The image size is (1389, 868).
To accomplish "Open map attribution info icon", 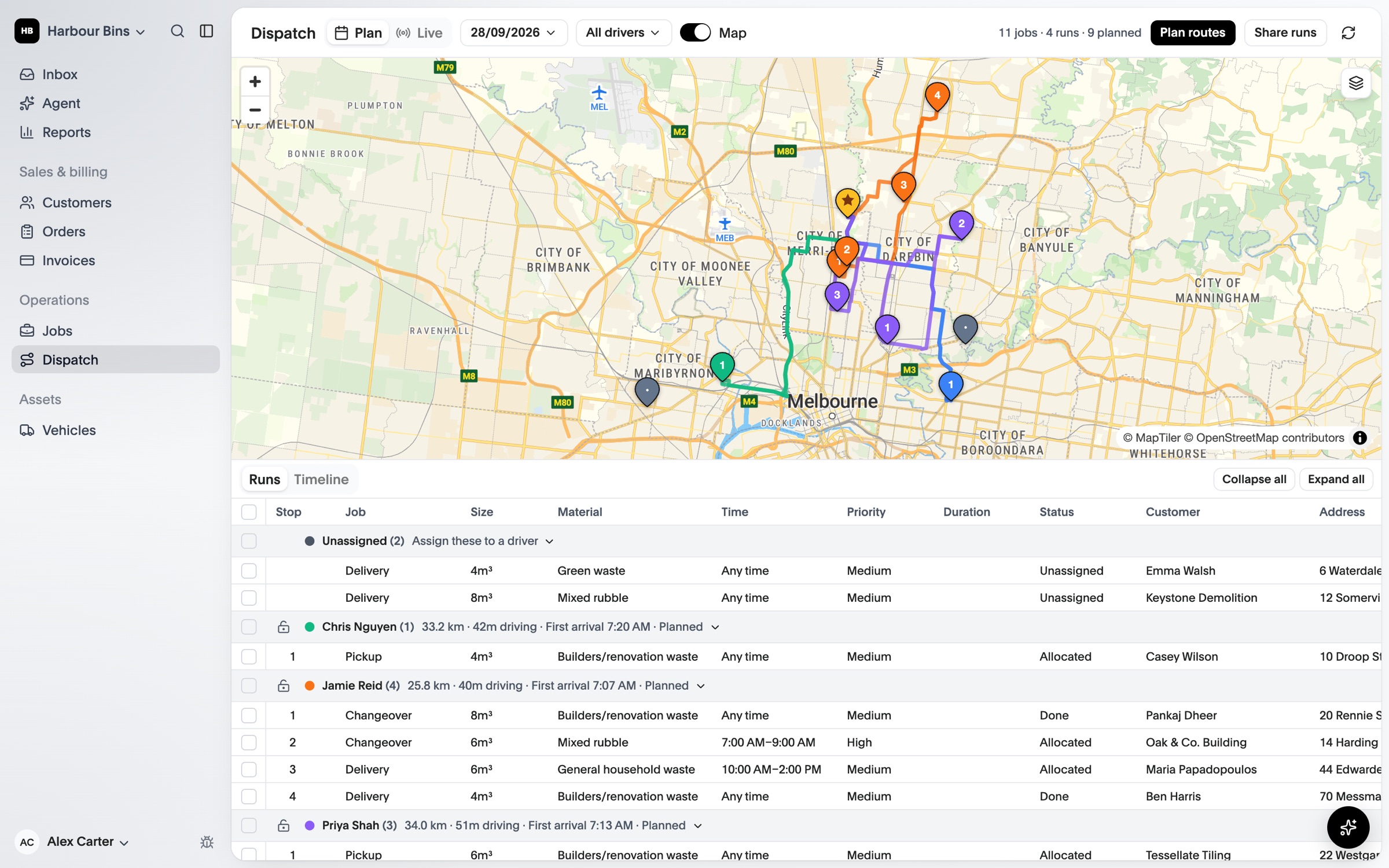I will coord(1360,438).
